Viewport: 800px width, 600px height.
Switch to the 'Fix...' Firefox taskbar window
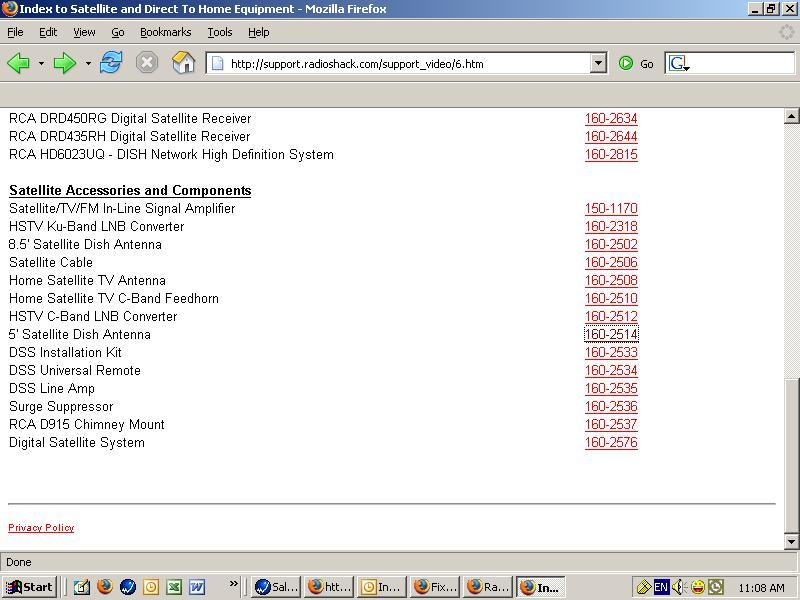click(x=435, y=587)
